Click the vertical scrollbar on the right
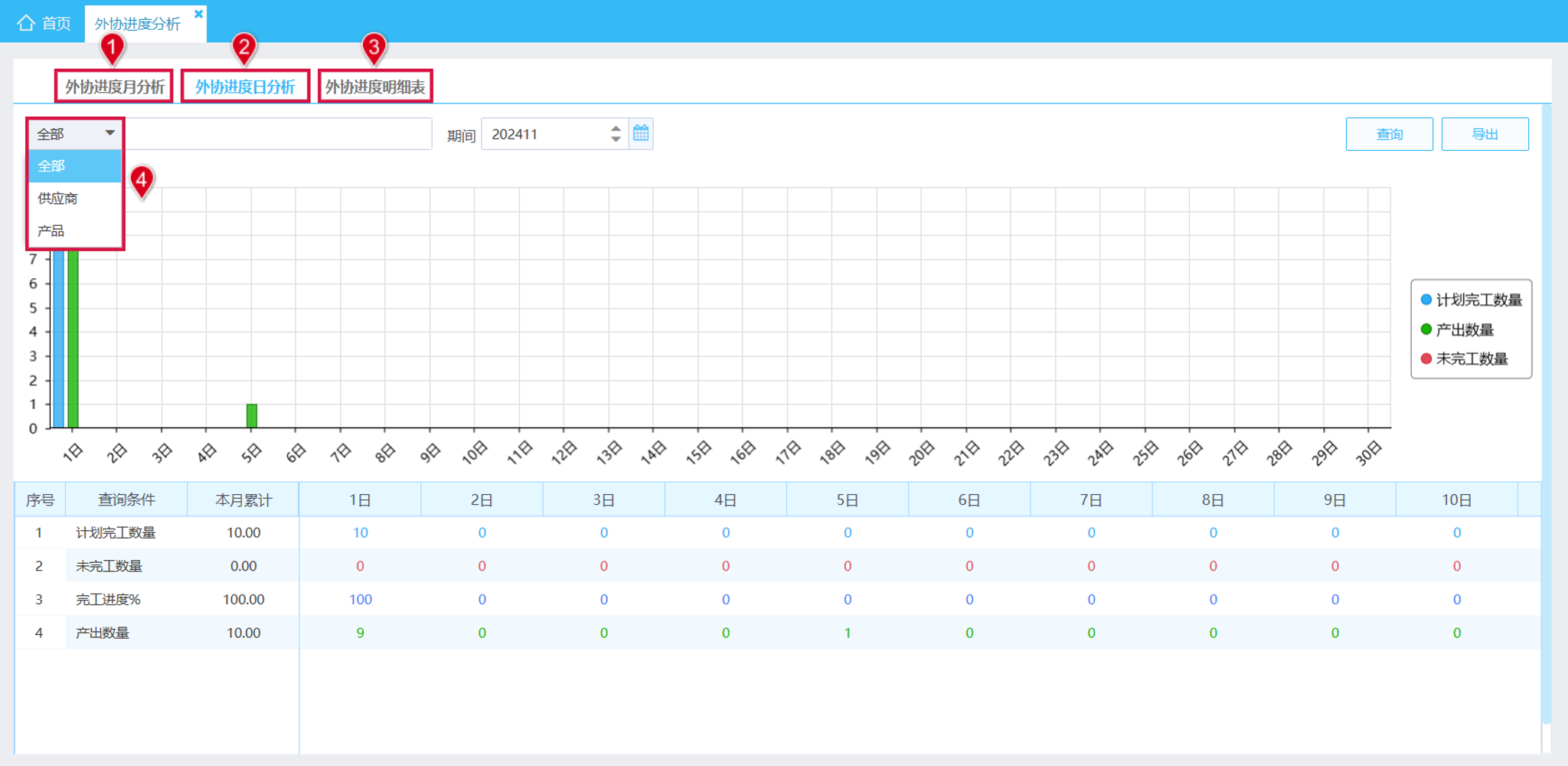Image resolution: width=1568 pixels, height=766 pixels. click(x=1546, y=414)
